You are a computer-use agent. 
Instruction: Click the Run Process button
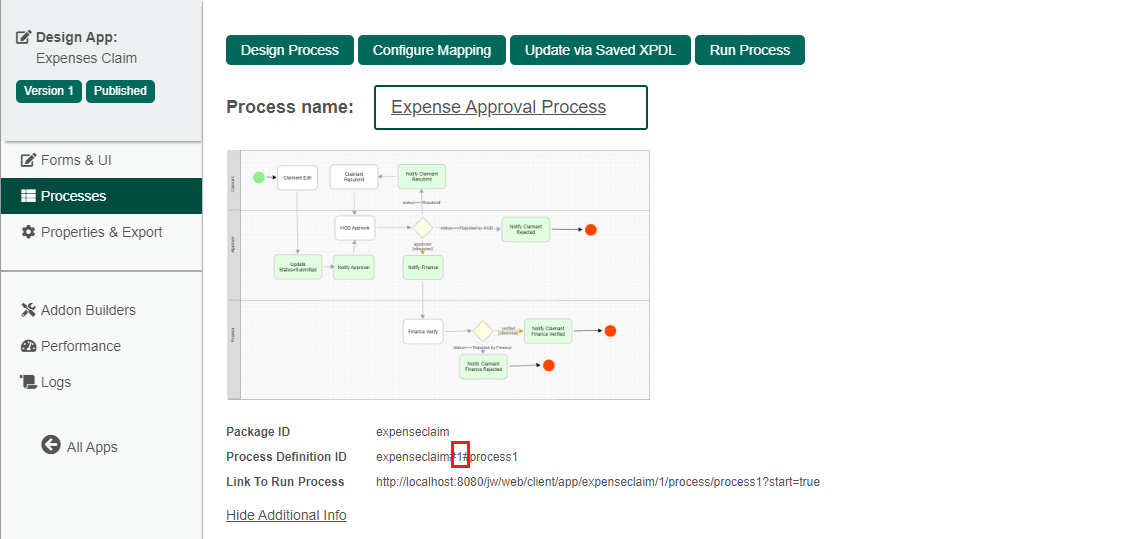point(750,50)
